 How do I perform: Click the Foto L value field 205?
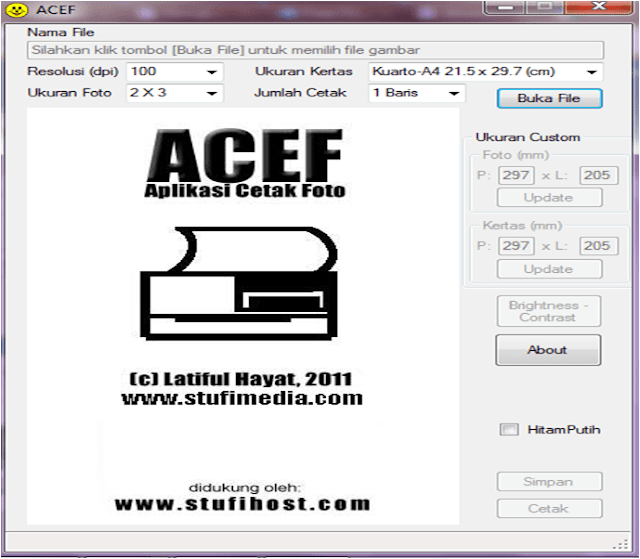tap(599, 175)
